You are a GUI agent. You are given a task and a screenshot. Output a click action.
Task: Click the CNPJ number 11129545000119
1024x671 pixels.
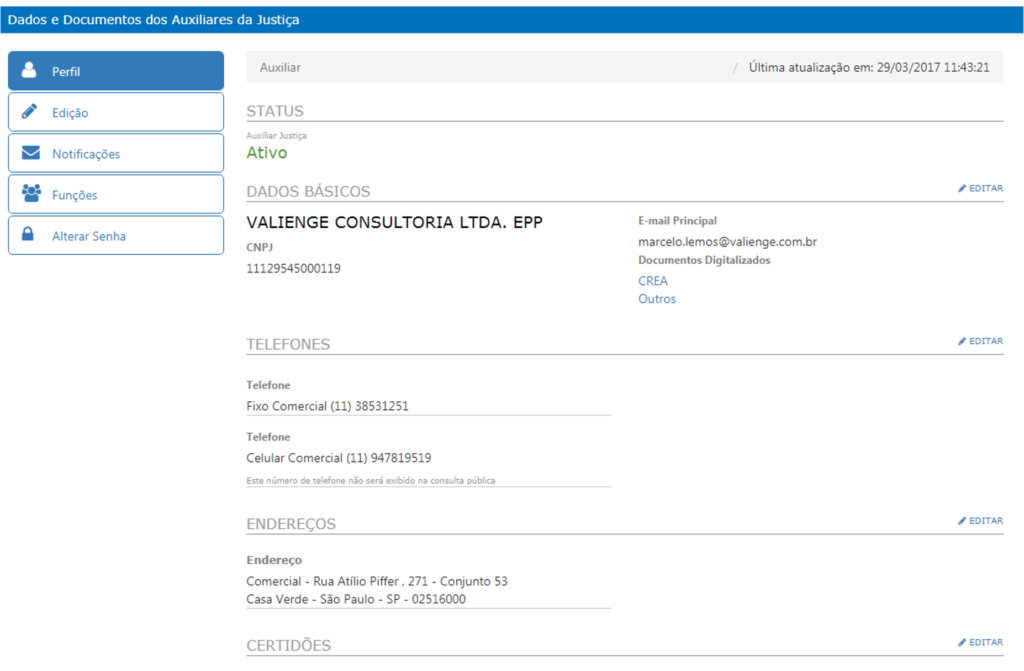(293, 269)
